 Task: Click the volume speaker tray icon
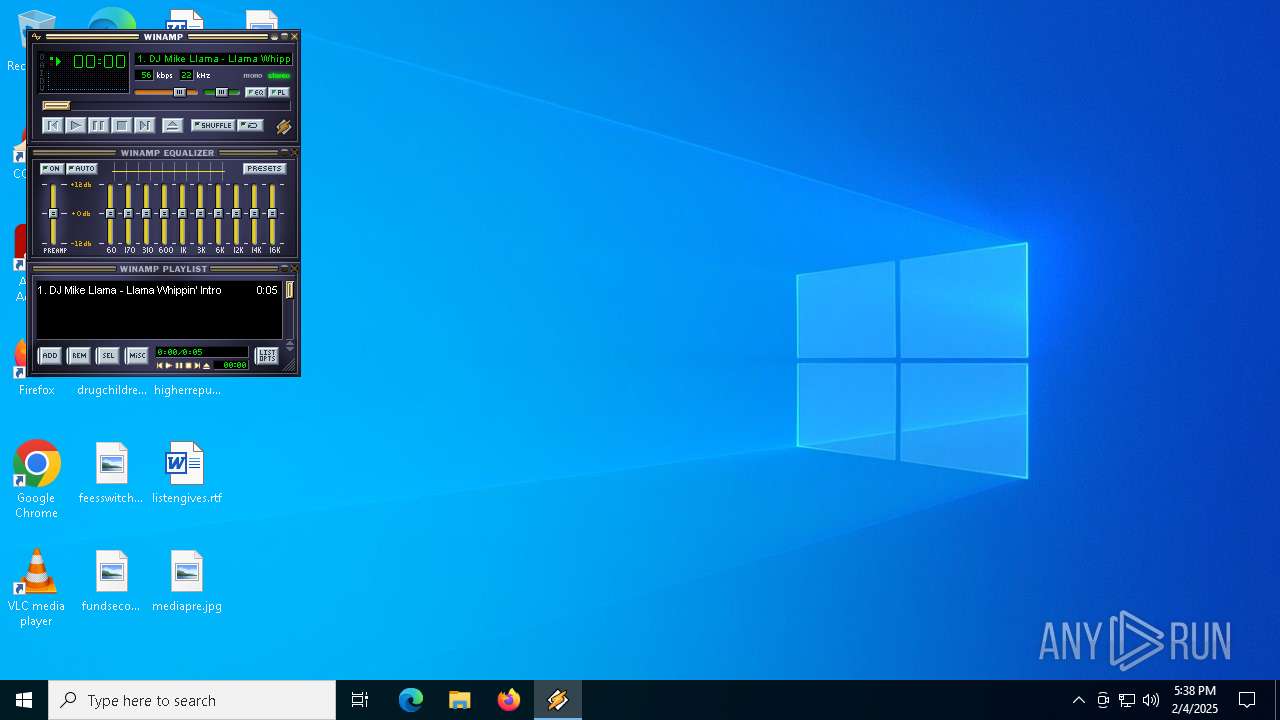point(1151,700)
